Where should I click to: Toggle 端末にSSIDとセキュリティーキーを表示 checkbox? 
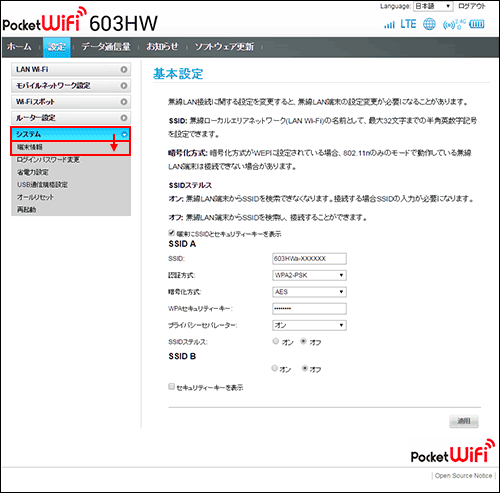(171, 233)
